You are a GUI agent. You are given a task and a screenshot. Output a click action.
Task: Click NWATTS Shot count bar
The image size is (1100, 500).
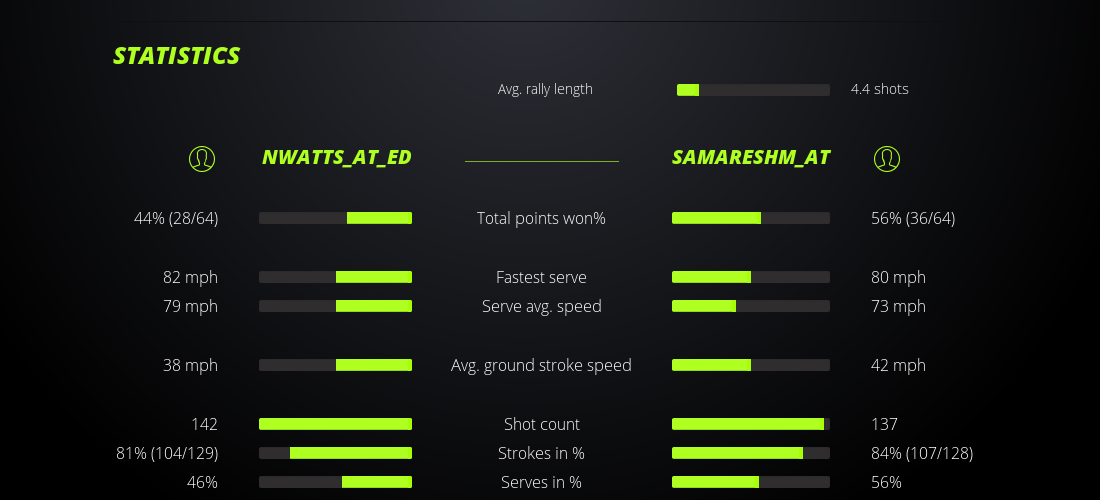[x=335, y=424]
